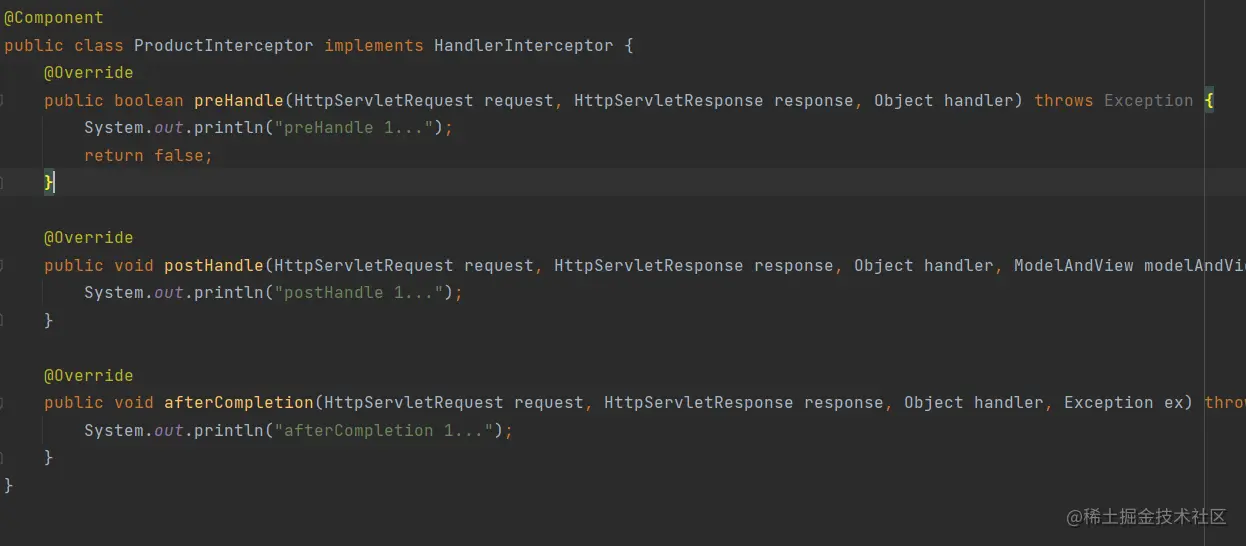This screenshot has width=1246, height=546.
Task: Click the highlighted opening brace of preHandle
Action: coord(1209,100)
